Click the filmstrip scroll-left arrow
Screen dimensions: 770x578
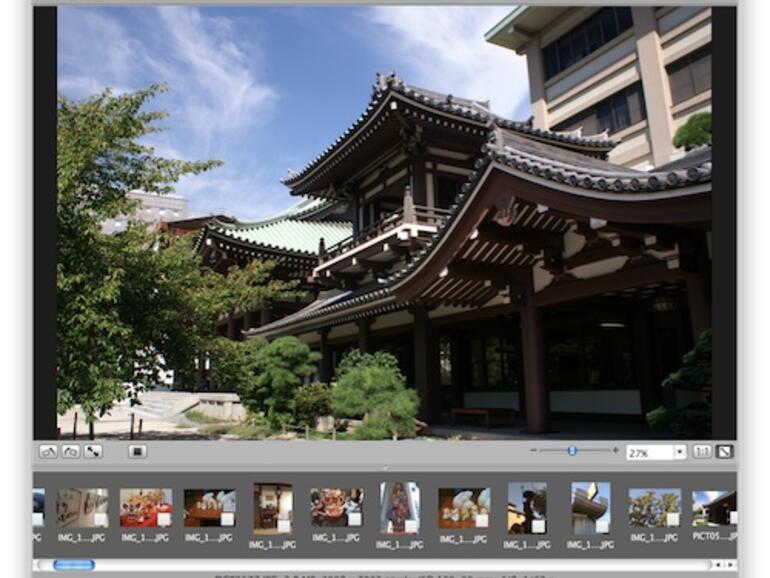(x=718, y=565)
